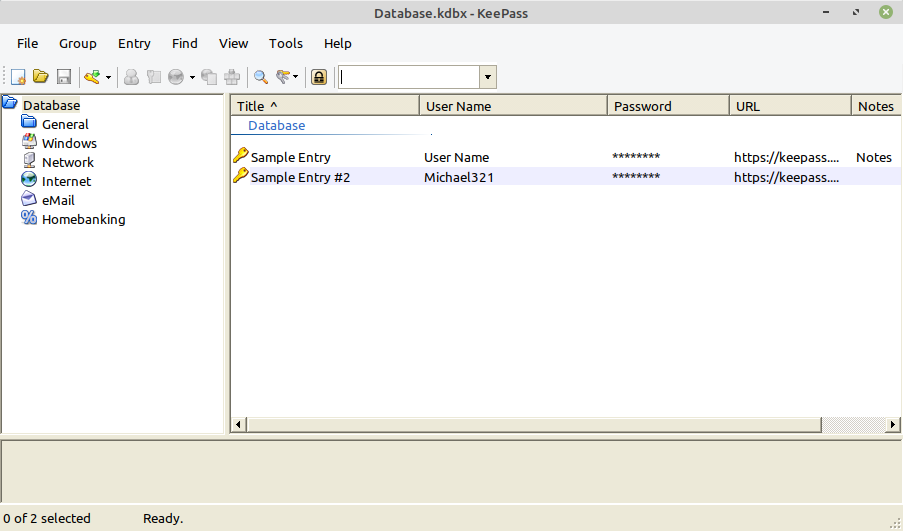Click the General folder icon
903x531 pixels.
tap(29, 122)
